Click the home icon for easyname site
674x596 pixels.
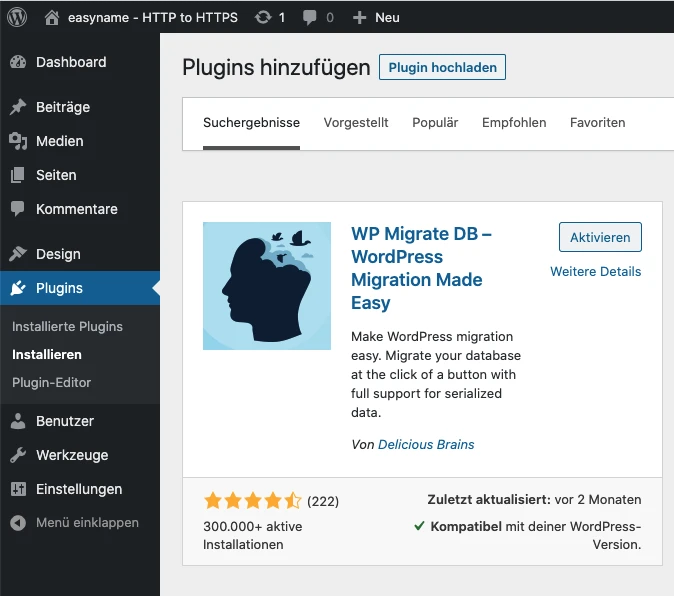click(x=53, y=17)
